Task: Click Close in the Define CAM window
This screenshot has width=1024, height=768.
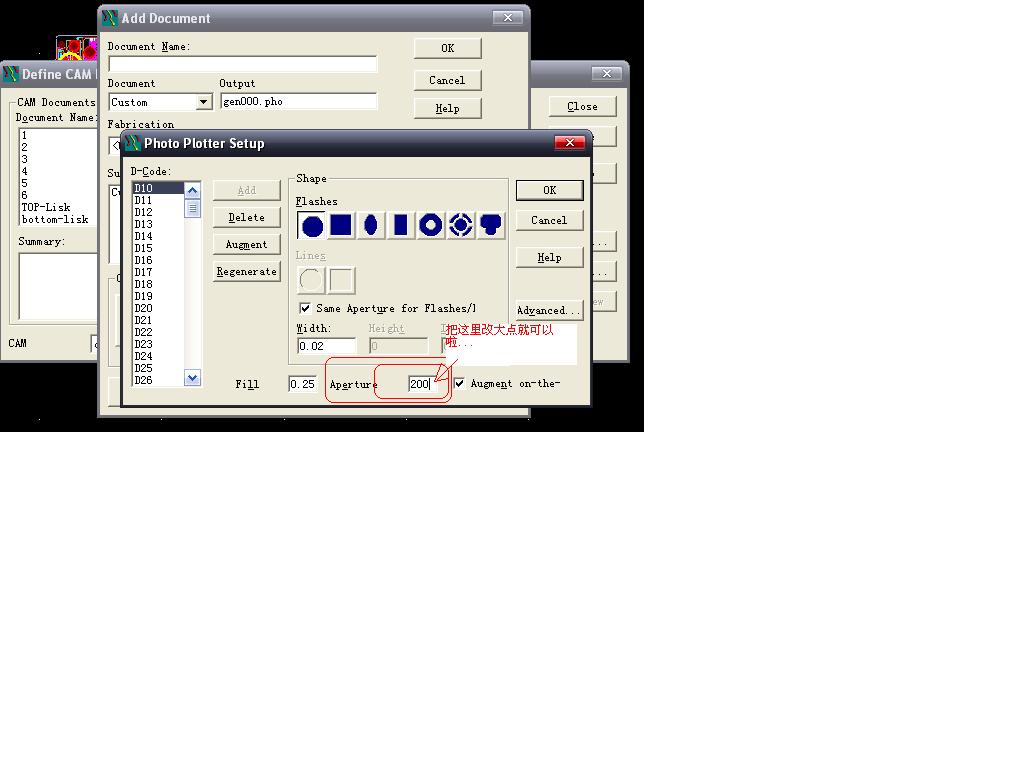Action: click(583, 106)
